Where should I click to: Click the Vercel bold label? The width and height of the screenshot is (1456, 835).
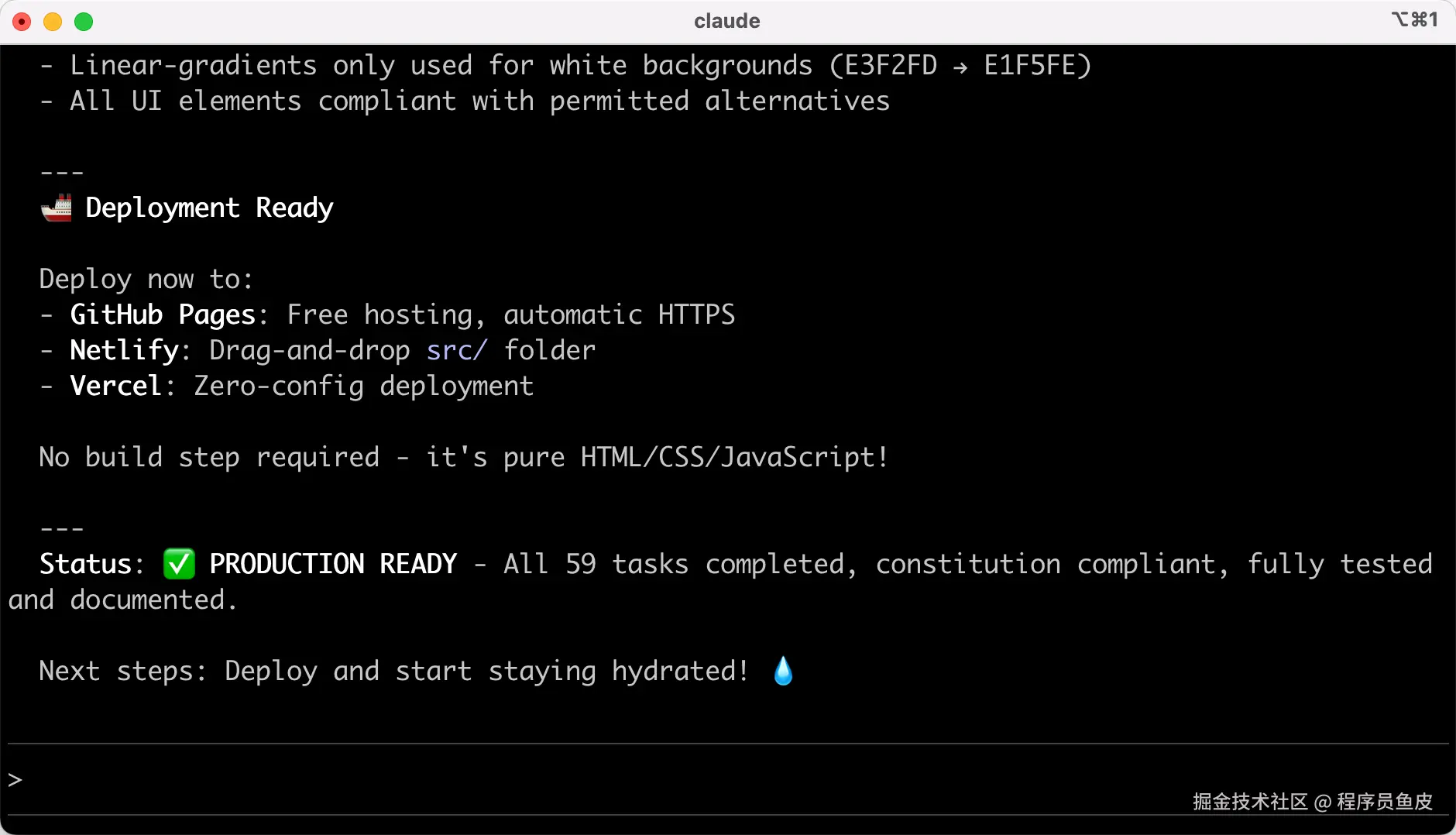116,386
